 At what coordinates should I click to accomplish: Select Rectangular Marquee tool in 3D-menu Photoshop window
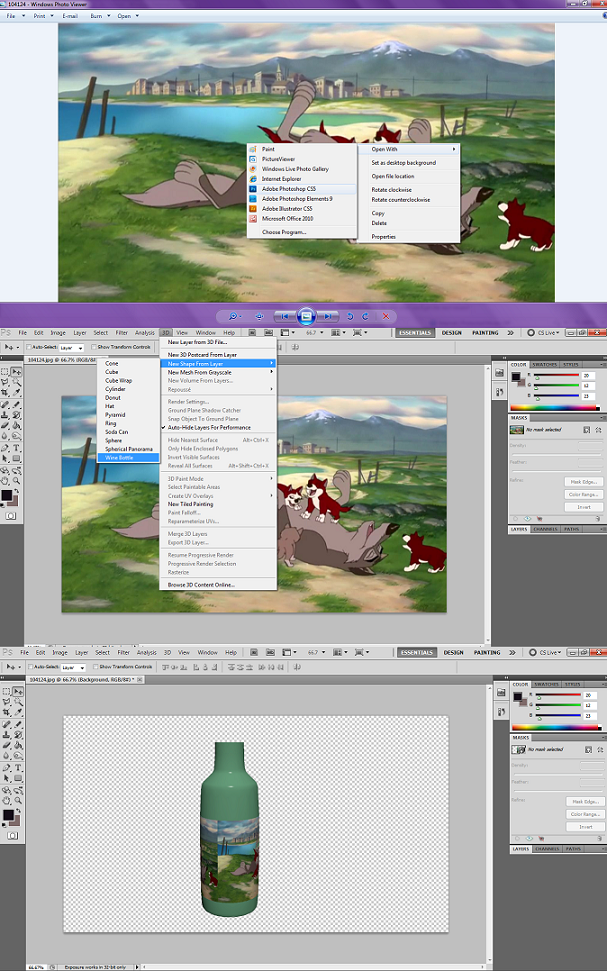(5, 372)
